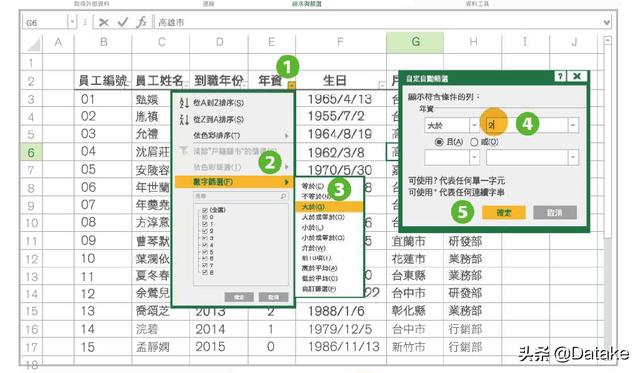640x373 pixels.
Task: Toggle the checkbox for value 0
Action: (x=205, y=218)
